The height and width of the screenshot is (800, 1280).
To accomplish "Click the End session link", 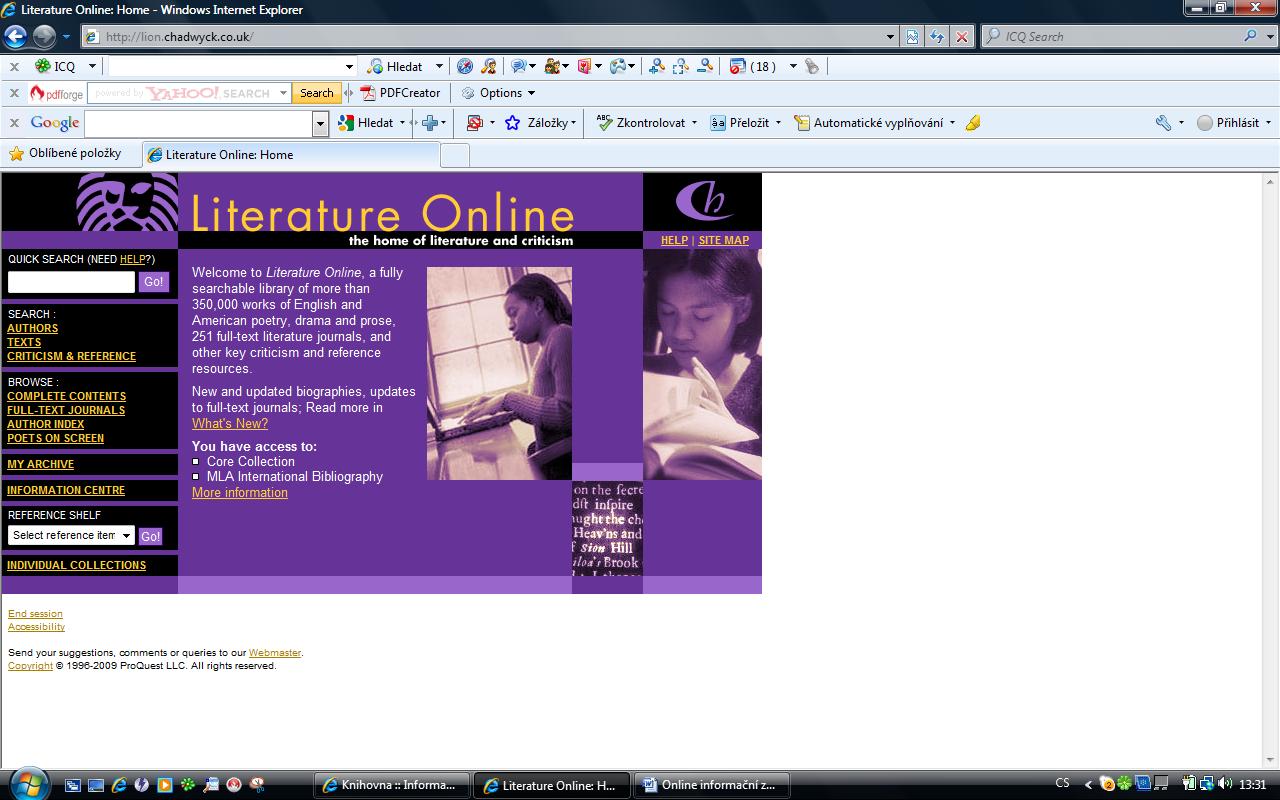I will (x=35, y=614).
